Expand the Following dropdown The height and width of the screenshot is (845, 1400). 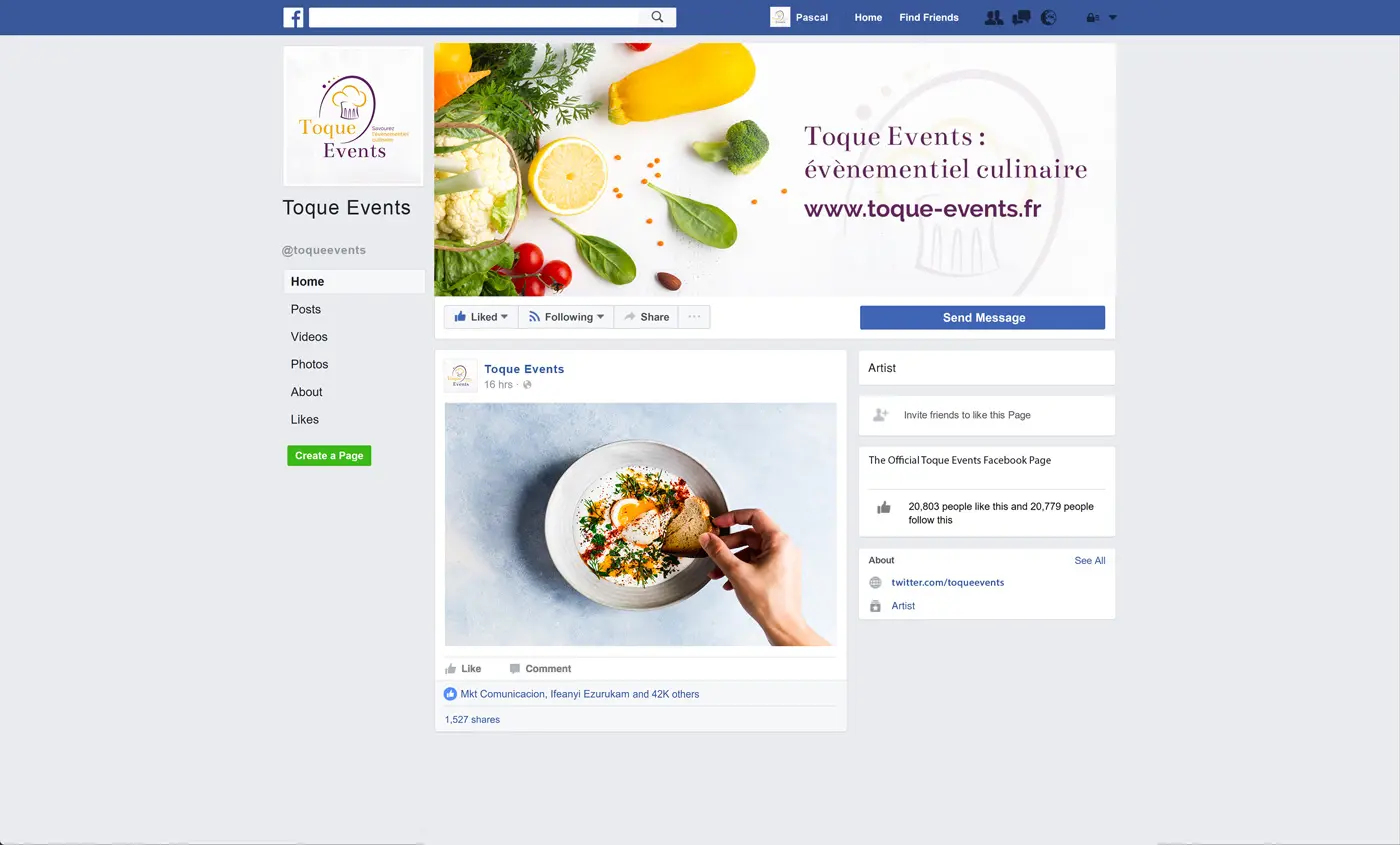(x=566, y=317)
